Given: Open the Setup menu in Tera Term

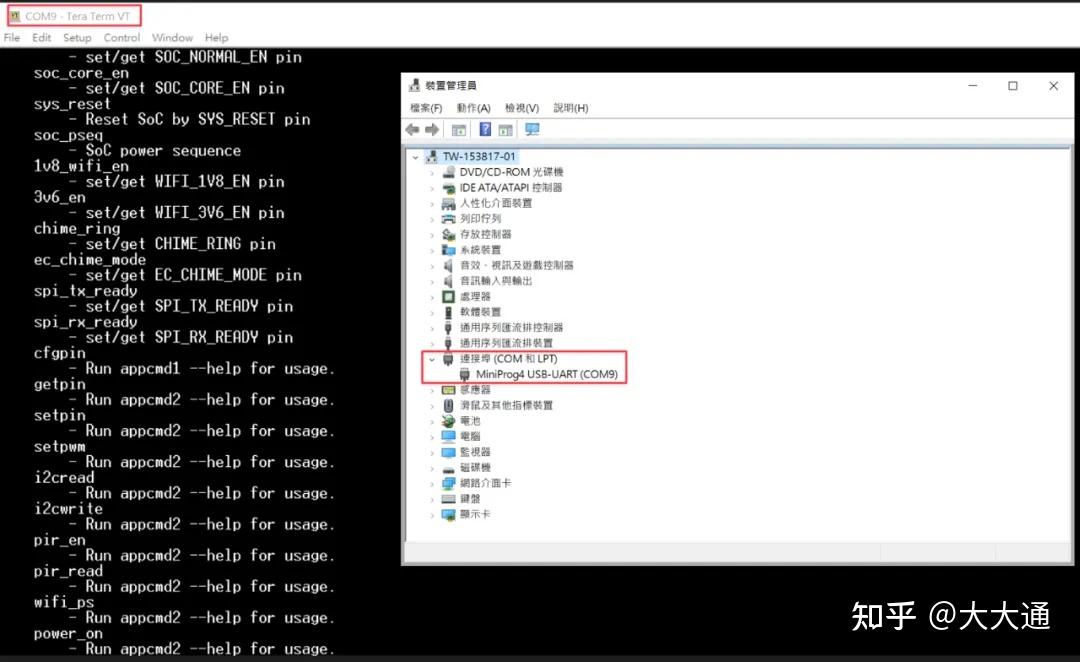Looking at the screenshot, I should coord(77,37).
